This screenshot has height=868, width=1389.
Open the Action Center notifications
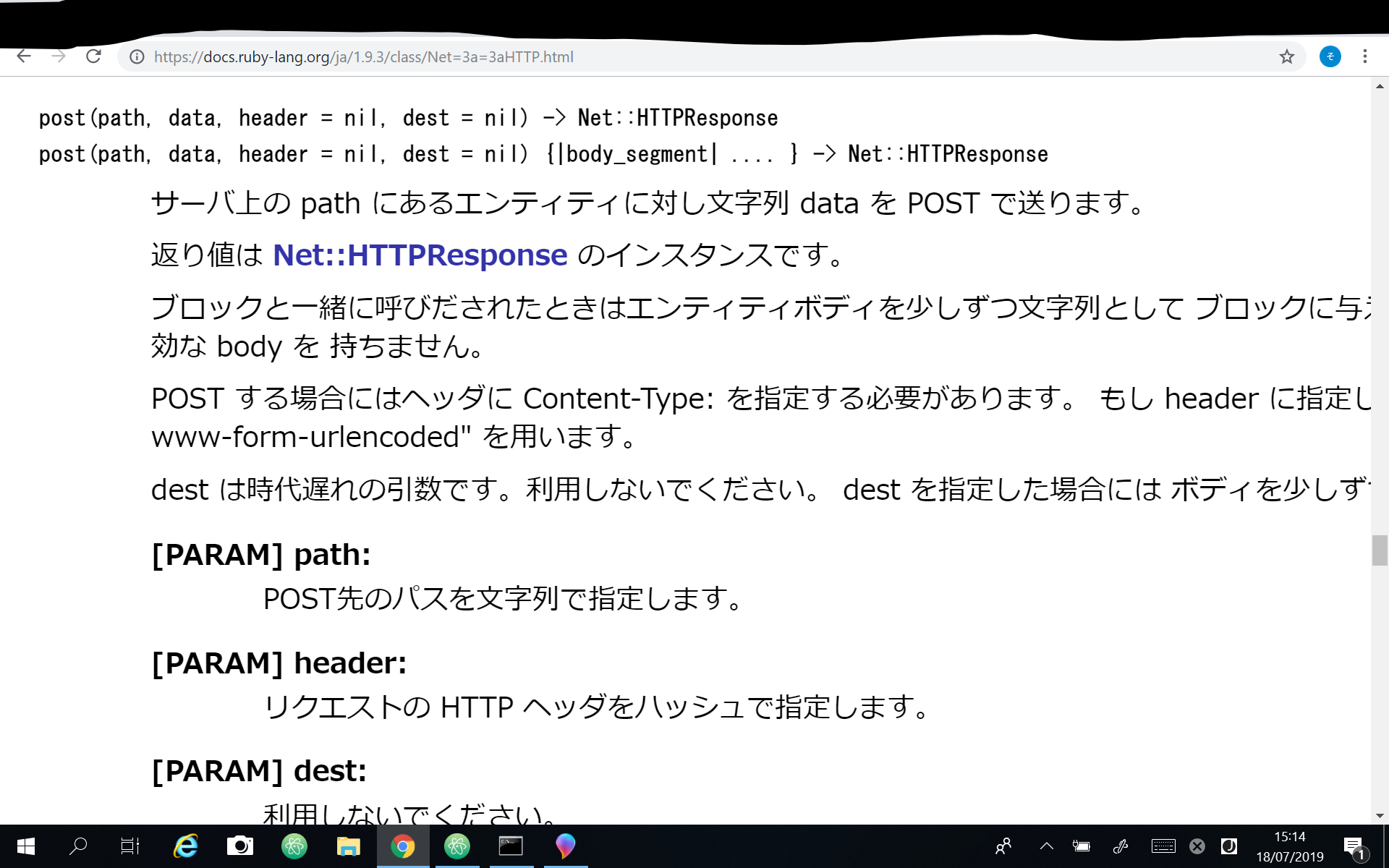pyautogui.click(x=1354, y=846)
